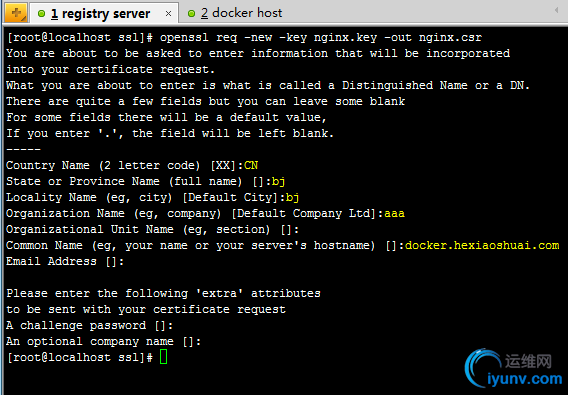Click the 'An optional company name' line
The width and height of the screenshot is (568, 395).
103,341
